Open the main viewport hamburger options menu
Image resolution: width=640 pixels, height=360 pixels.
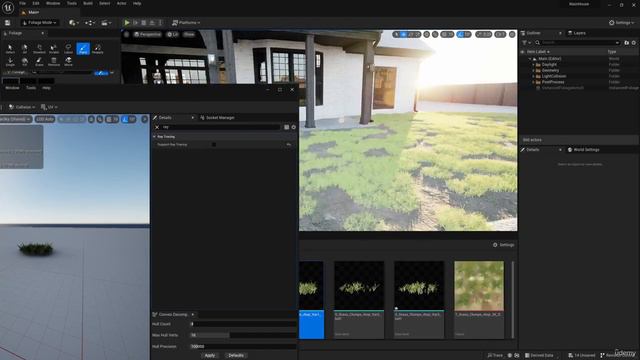[x=127, y=35]
